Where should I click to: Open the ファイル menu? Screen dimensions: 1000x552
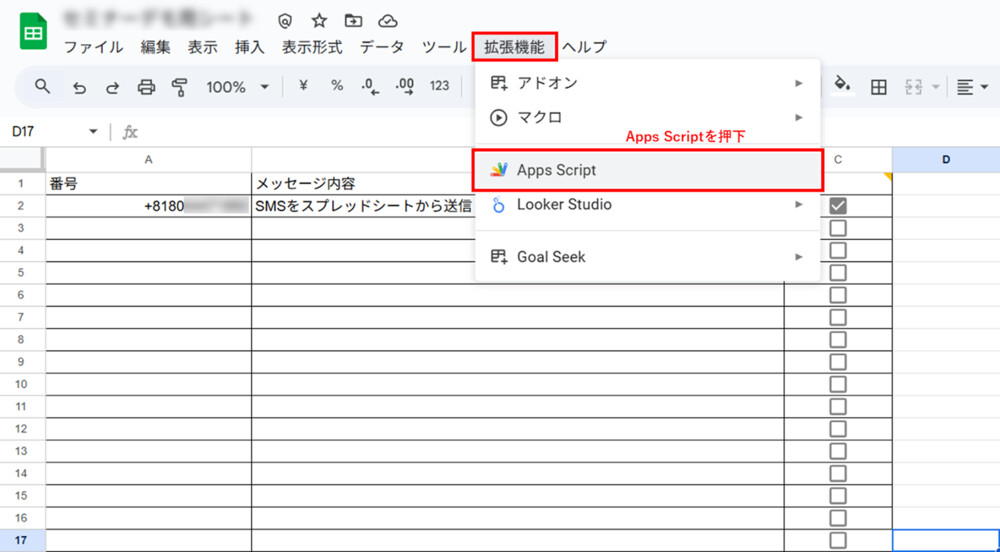tap(94, 47)
